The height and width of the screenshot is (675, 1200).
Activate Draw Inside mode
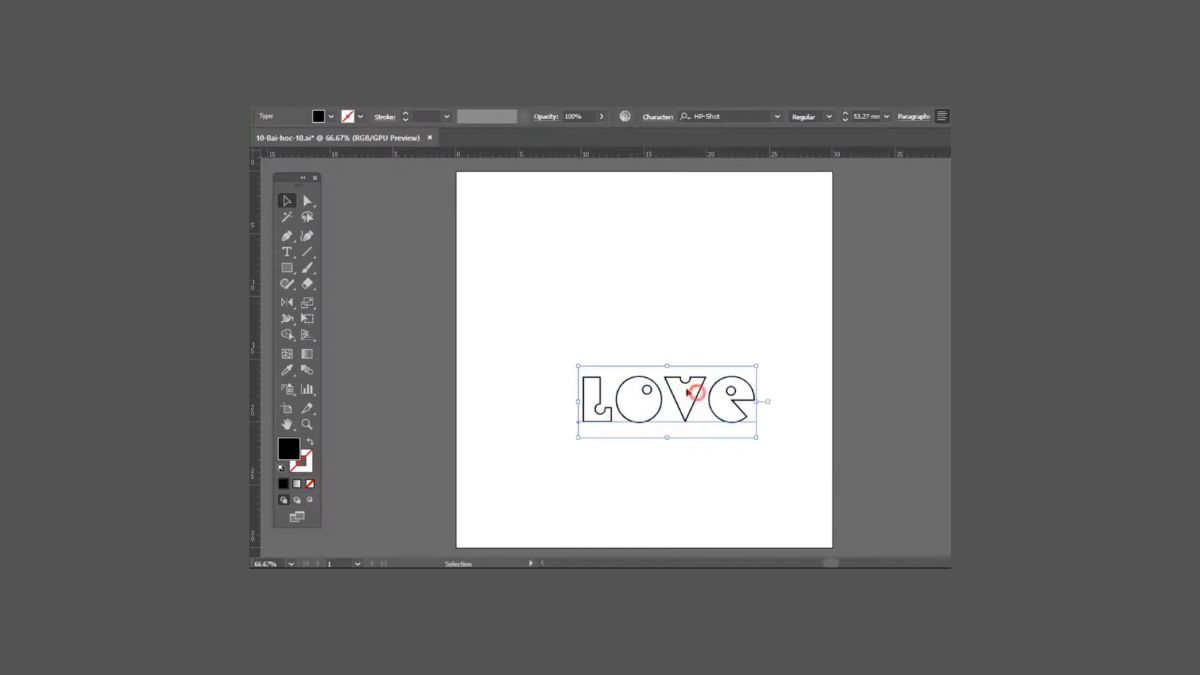pos(309,499)
